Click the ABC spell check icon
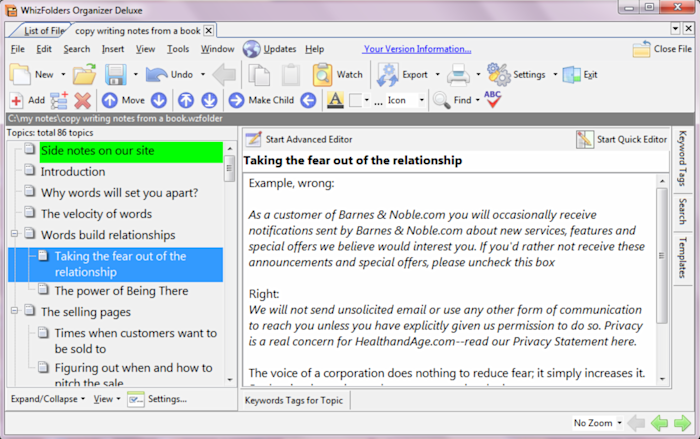 click(492, 100)
